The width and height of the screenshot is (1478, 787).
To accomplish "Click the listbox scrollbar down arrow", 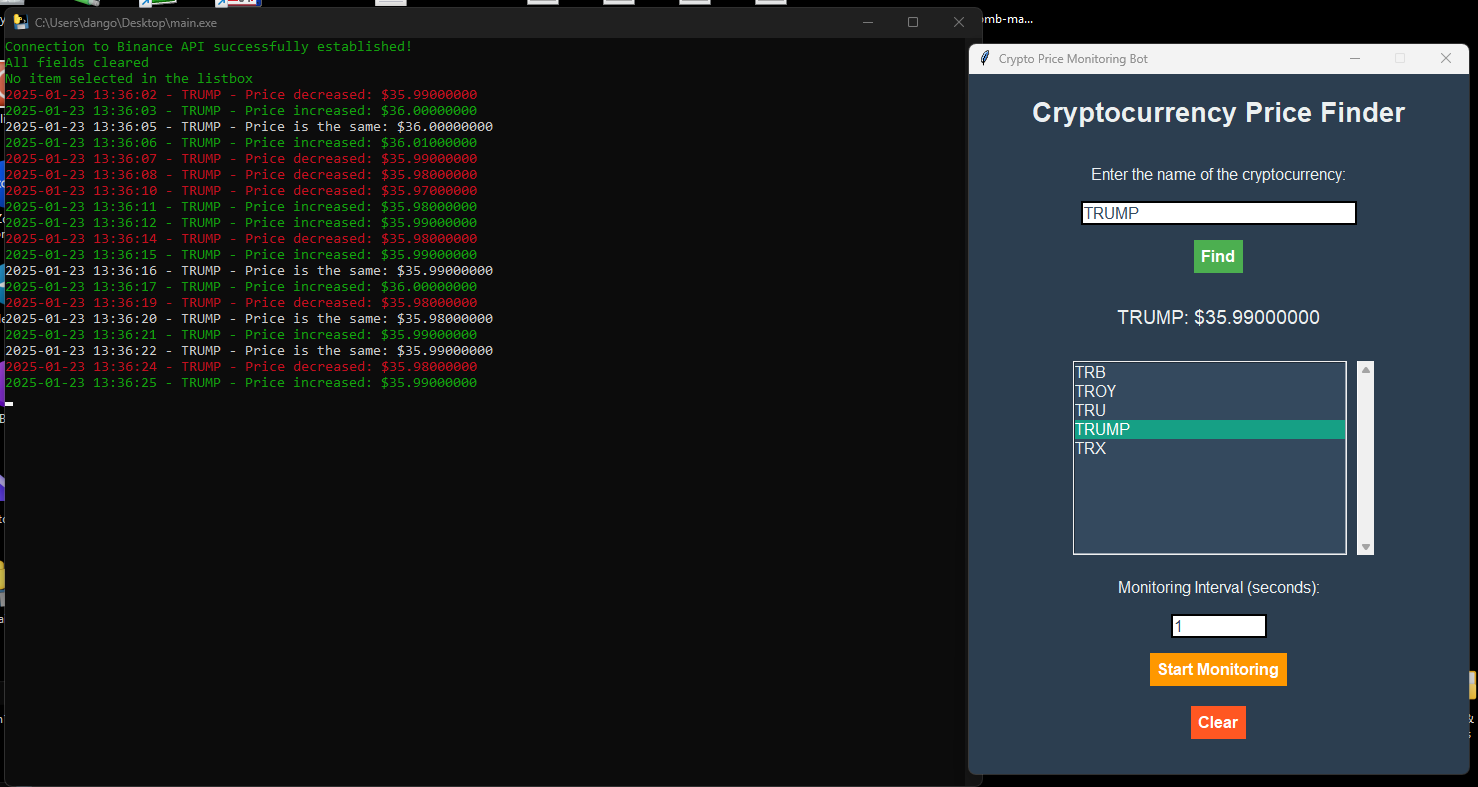I will (x=1366, y=547).
